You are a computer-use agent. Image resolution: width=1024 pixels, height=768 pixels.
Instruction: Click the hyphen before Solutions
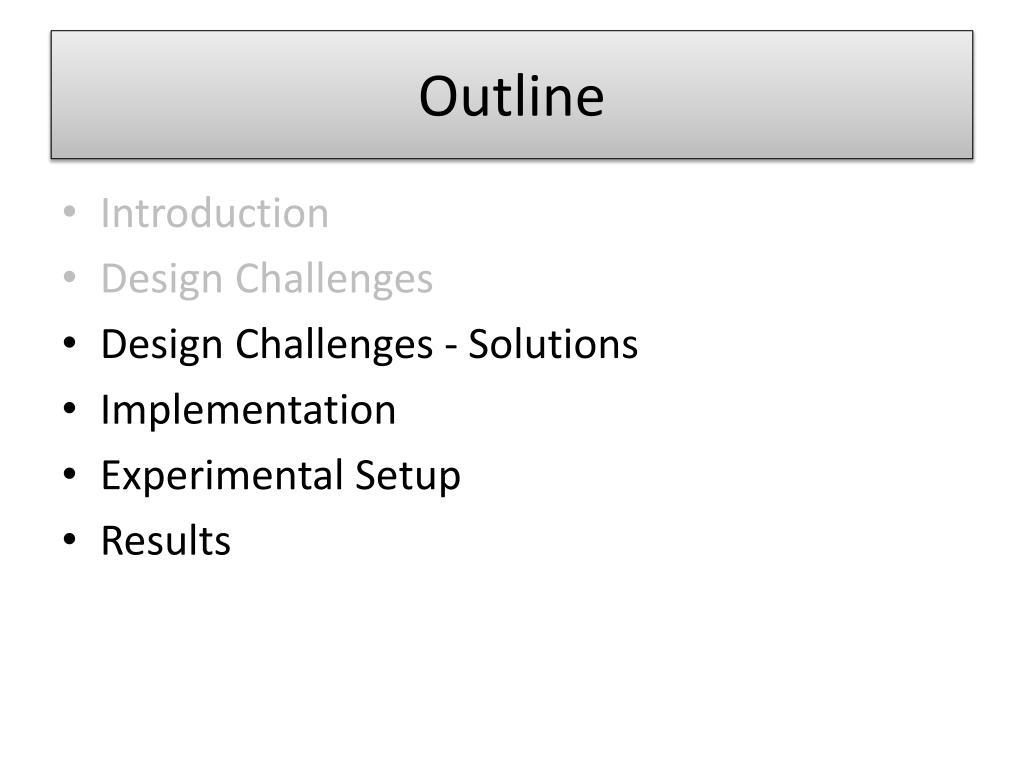click(451, 347)
